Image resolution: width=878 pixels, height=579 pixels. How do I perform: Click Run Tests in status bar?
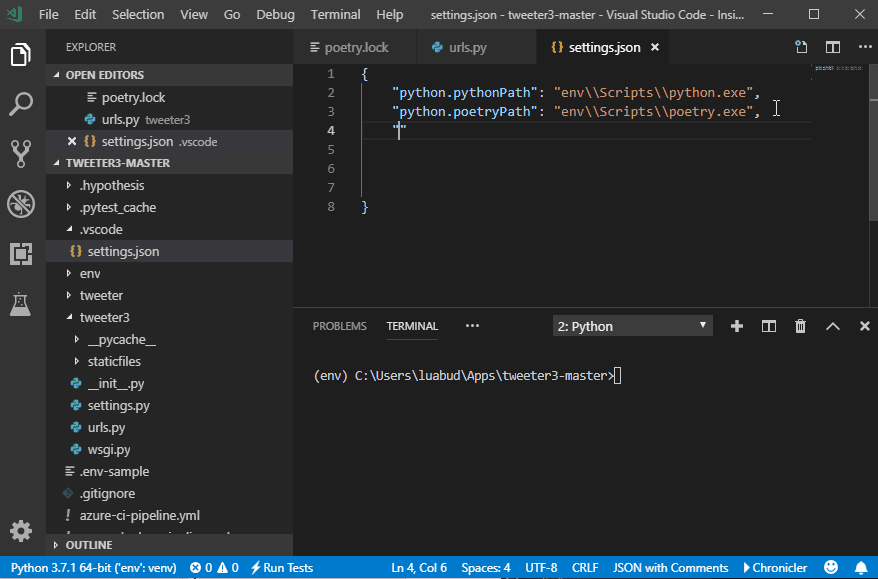click(x=282, y=568)
